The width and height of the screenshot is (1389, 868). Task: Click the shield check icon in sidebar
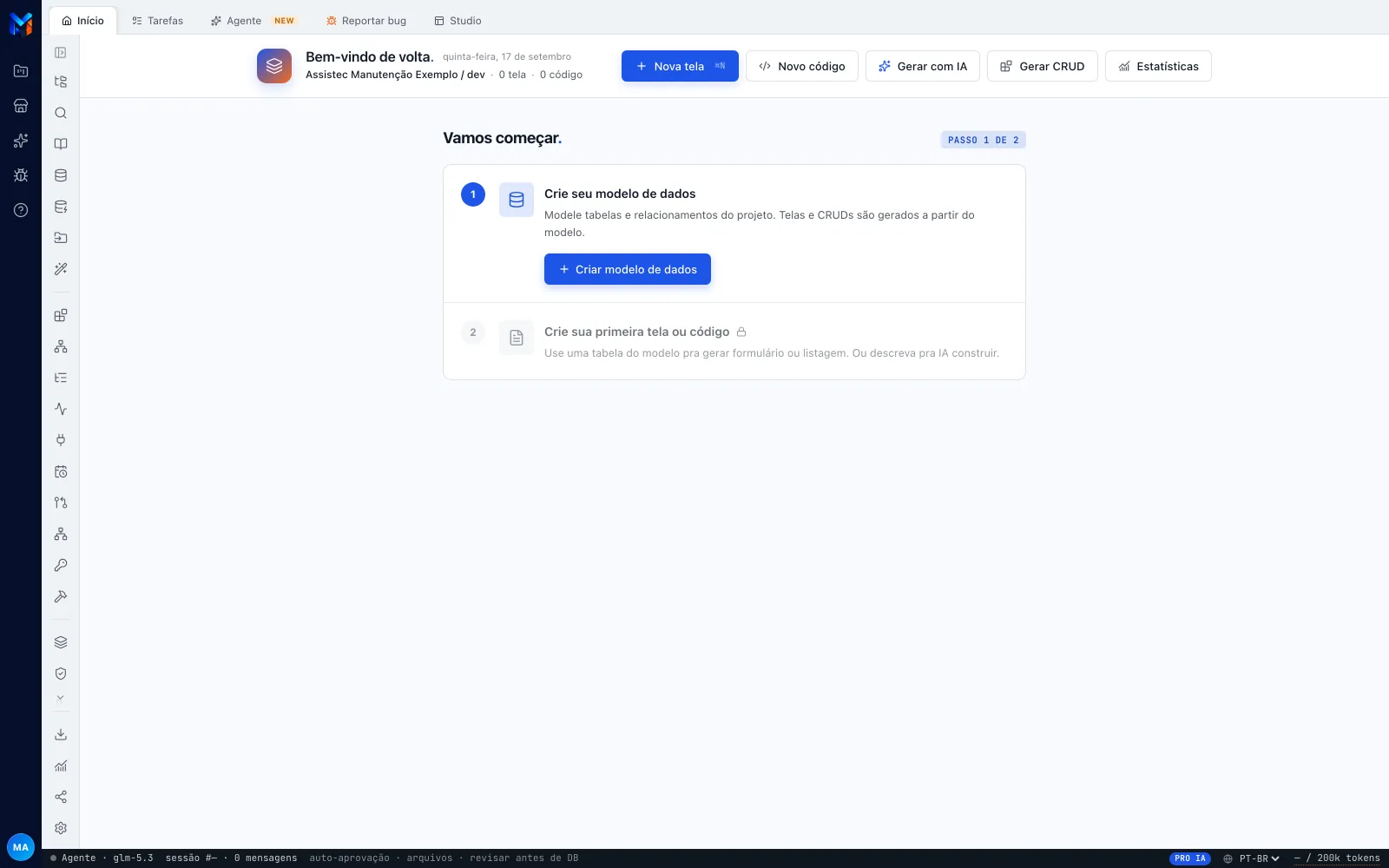point(61,674)
